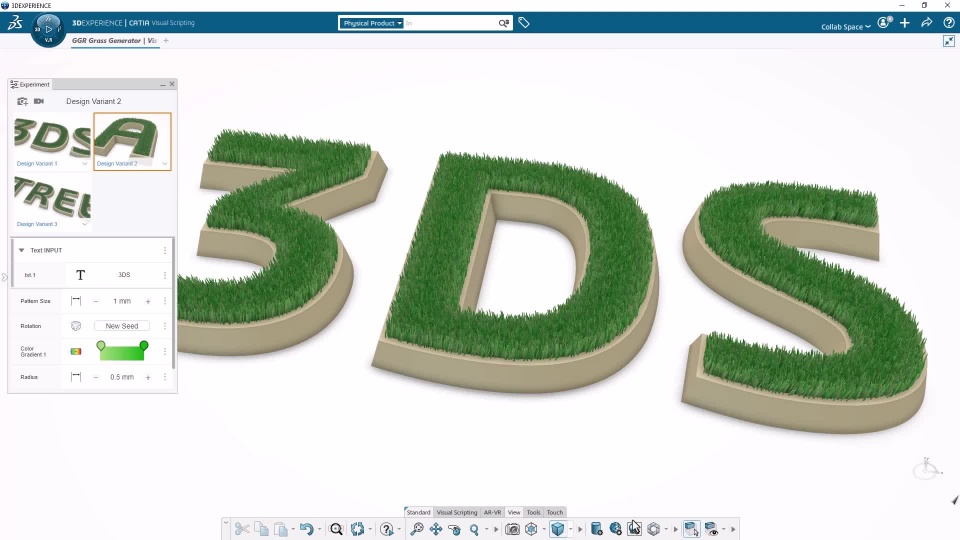Switch to the Tools toolbar tab
Screen dimensions: 960x540
pyautogui.click(x=533, y=512)
